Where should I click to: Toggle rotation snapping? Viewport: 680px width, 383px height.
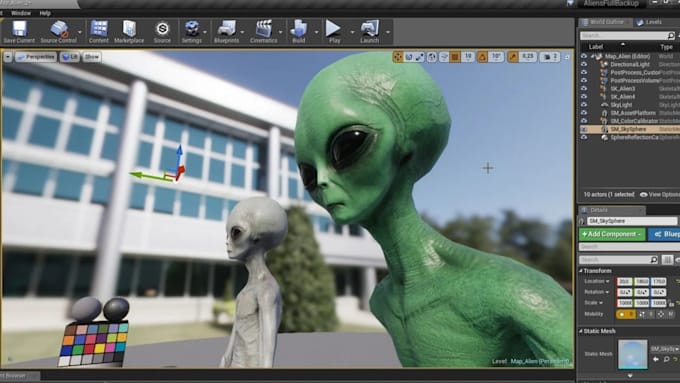(482, 57)
